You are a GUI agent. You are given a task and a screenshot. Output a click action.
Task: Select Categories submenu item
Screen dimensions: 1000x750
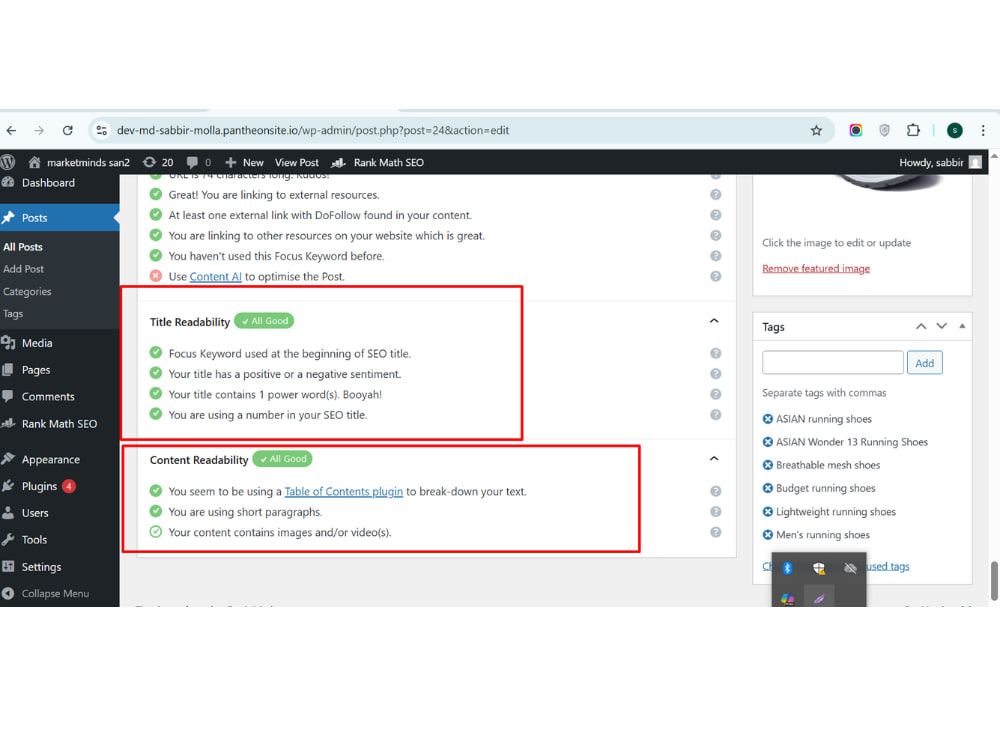pos(27,291)
